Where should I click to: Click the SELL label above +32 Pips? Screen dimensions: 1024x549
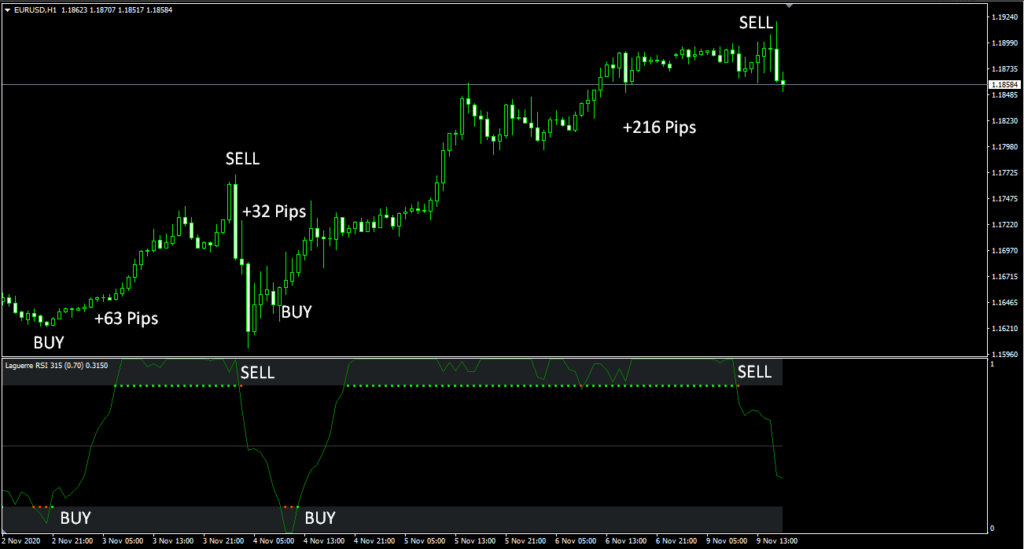(241, 159)
